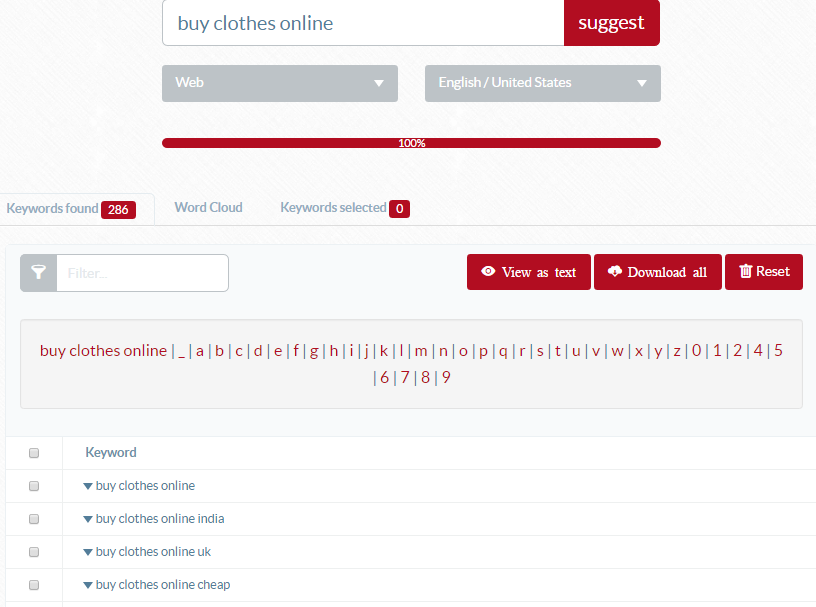Click the 0 keywords selected badge

(399, 209)
